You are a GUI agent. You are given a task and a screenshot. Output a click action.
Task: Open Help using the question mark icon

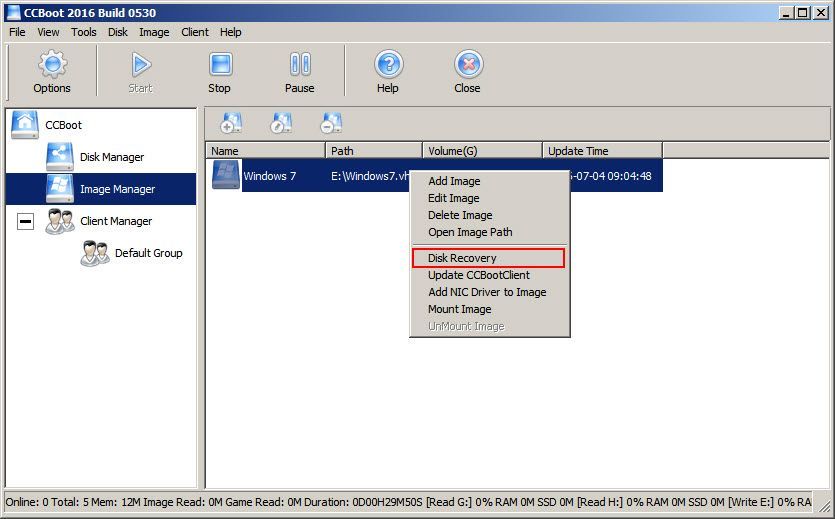tap(388, 64)
